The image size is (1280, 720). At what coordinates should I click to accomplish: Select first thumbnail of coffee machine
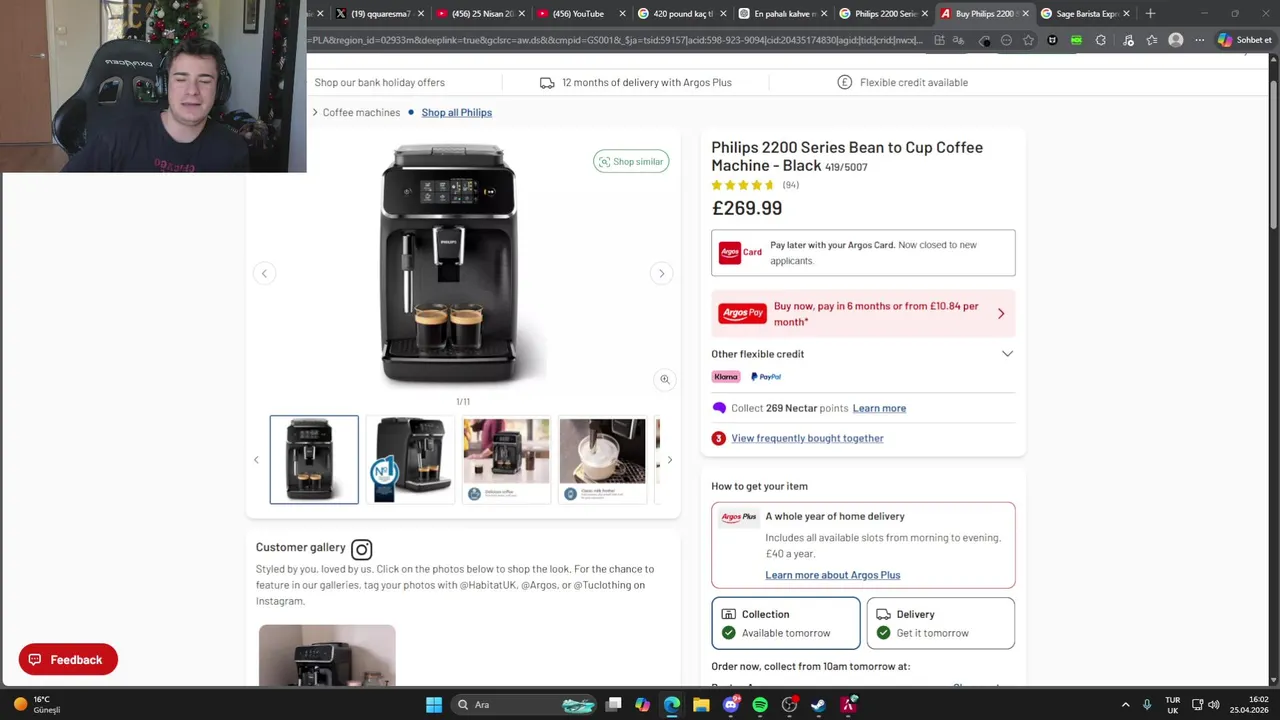click(314, 459)
